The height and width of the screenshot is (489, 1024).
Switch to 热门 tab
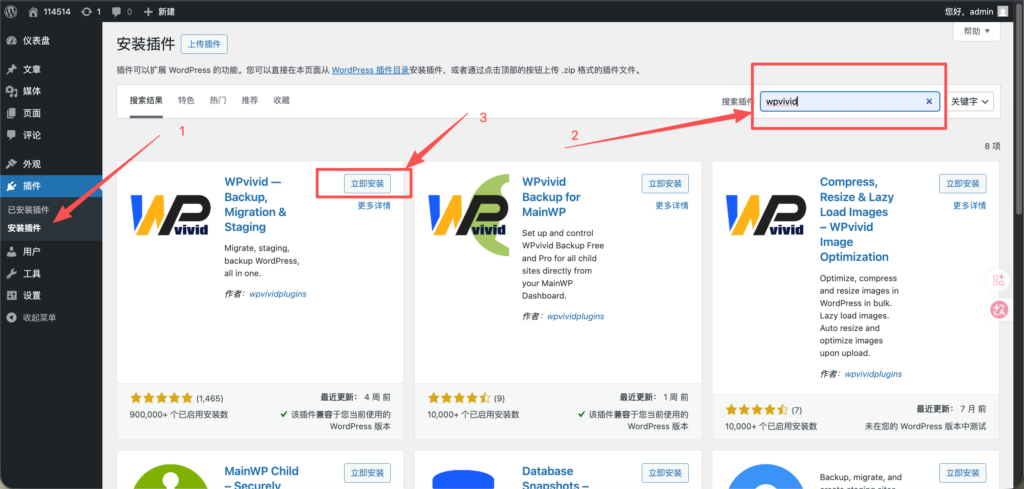pos(218,101)
